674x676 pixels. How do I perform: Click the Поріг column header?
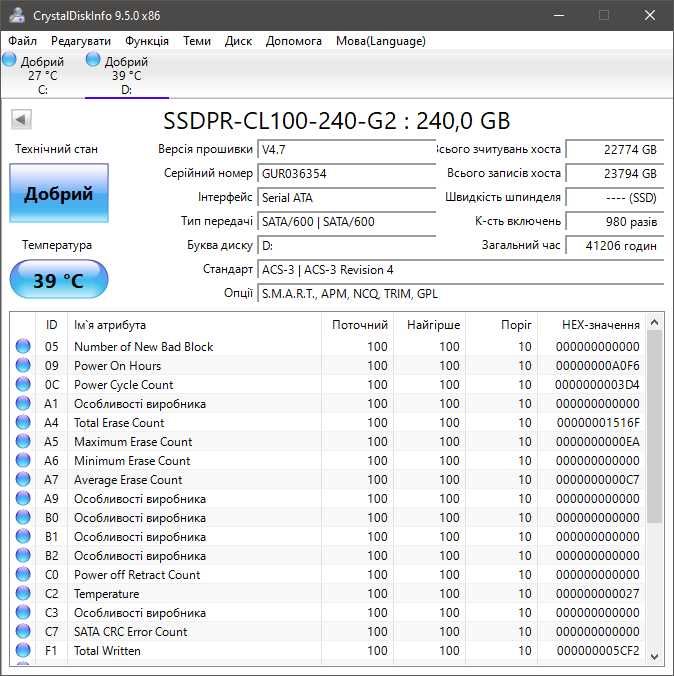502,325
